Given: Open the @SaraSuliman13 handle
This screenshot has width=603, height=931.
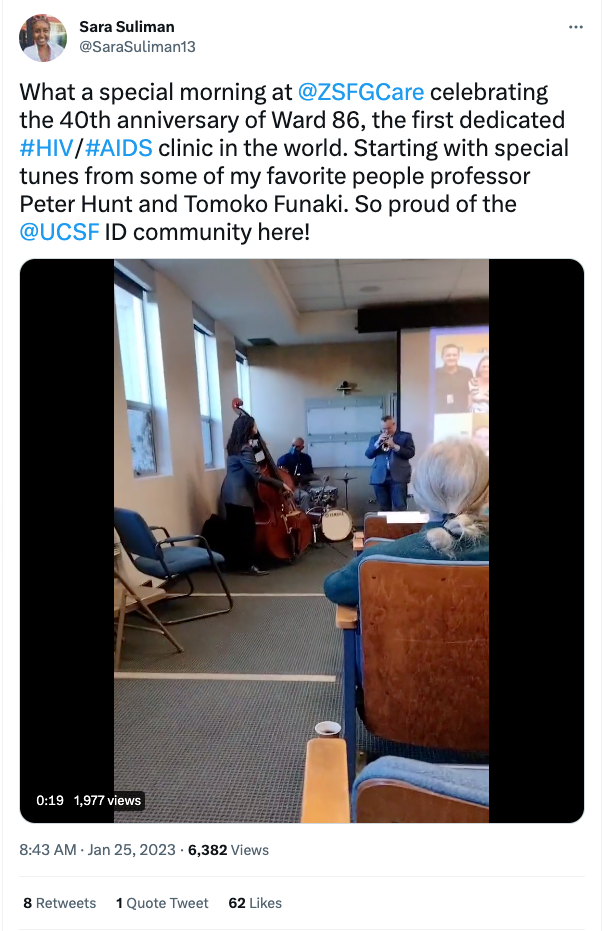Looking at the screenshot, I should pyautogui.click(x=137, y=47).
